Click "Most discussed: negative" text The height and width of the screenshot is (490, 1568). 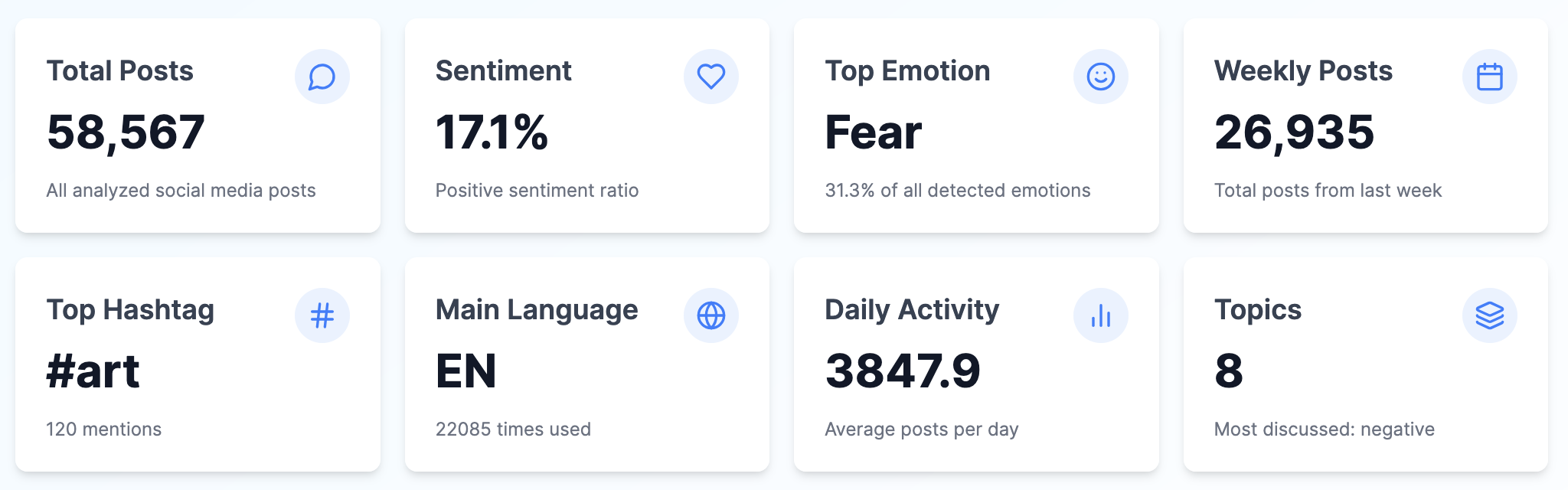tap(1325, 430)
